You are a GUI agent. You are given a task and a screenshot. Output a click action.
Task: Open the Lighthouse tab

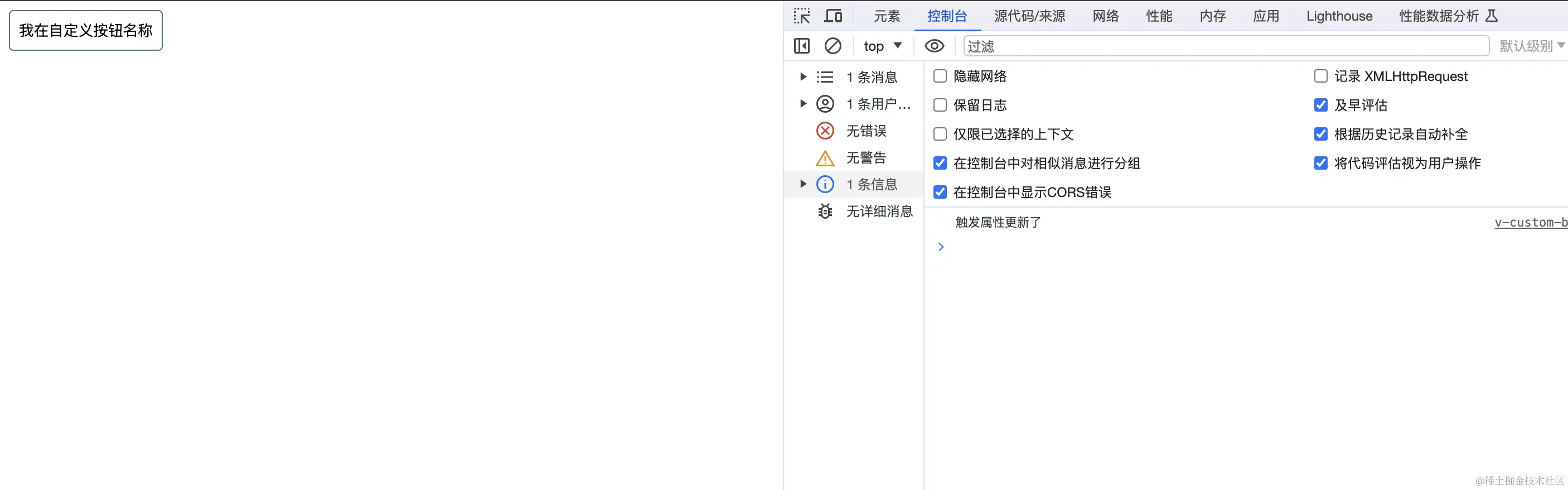click(x=1339, y=16)
